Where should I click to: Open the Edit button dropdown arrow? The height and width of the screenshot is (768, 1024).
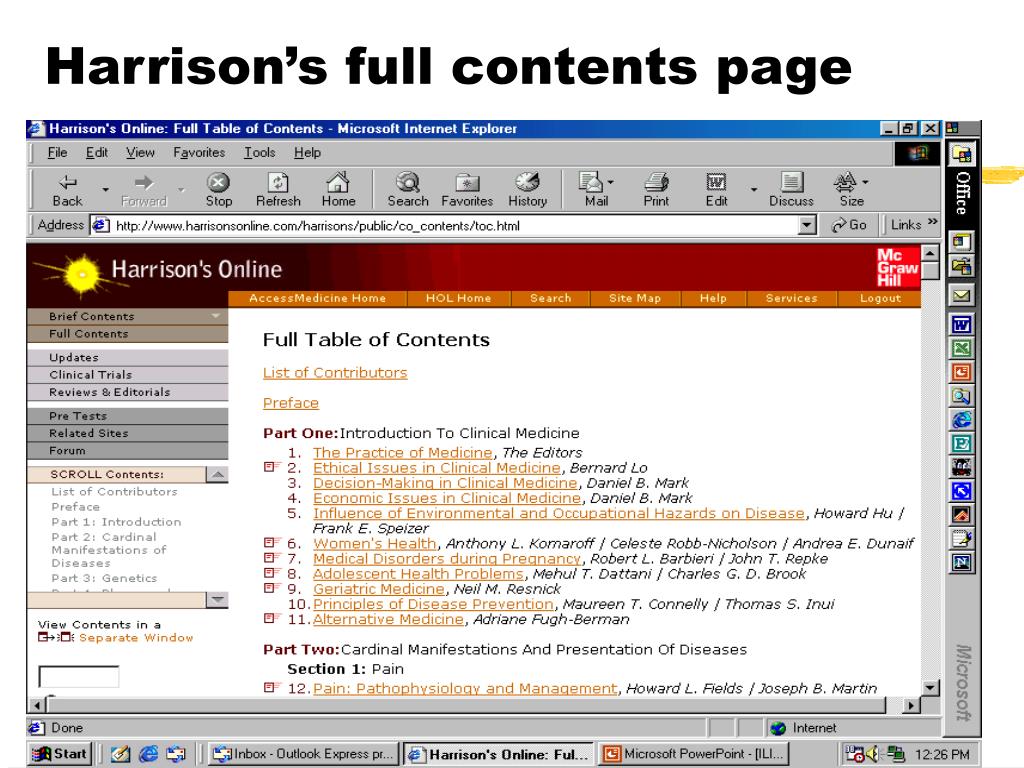click(754, 189)
